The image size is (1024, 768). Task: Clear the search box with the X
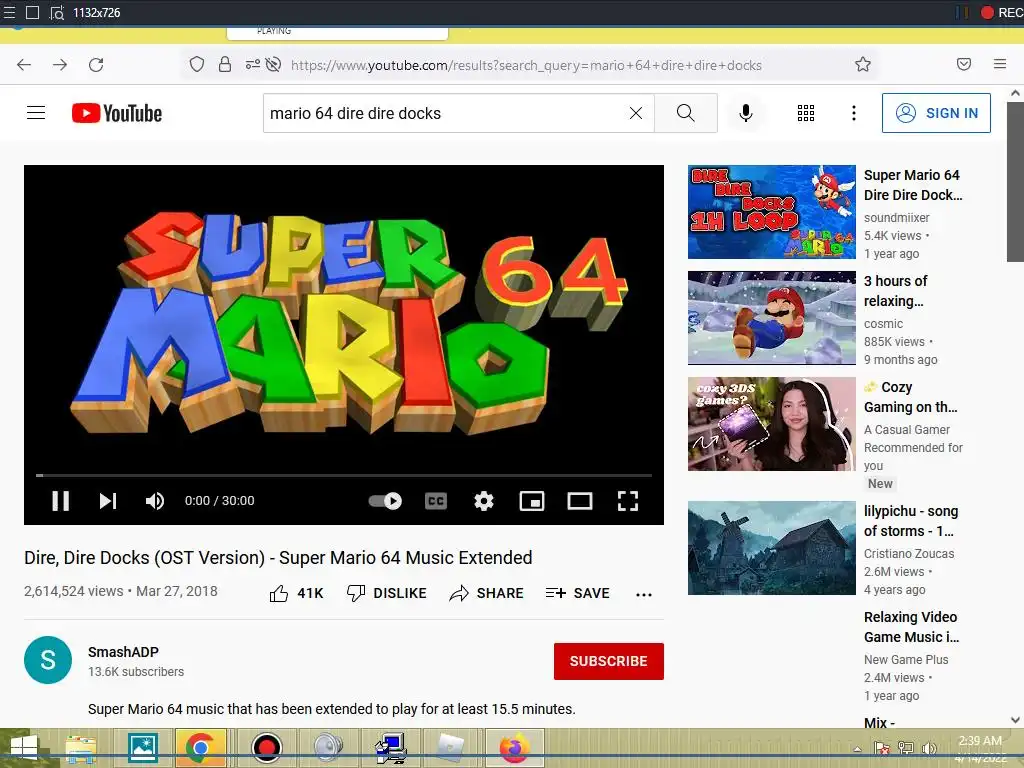[635, 113]
